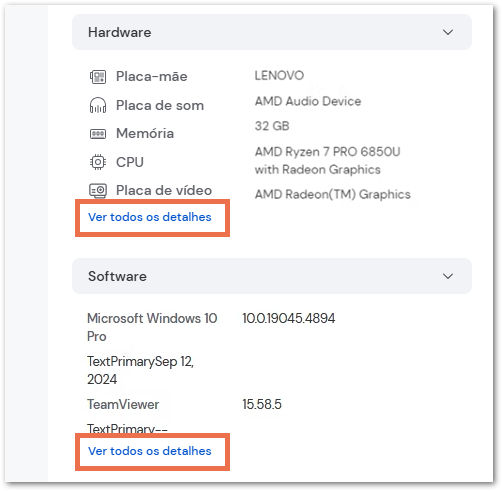
Task: Click the Placa de vídeo label
Action: coord(164,191)
